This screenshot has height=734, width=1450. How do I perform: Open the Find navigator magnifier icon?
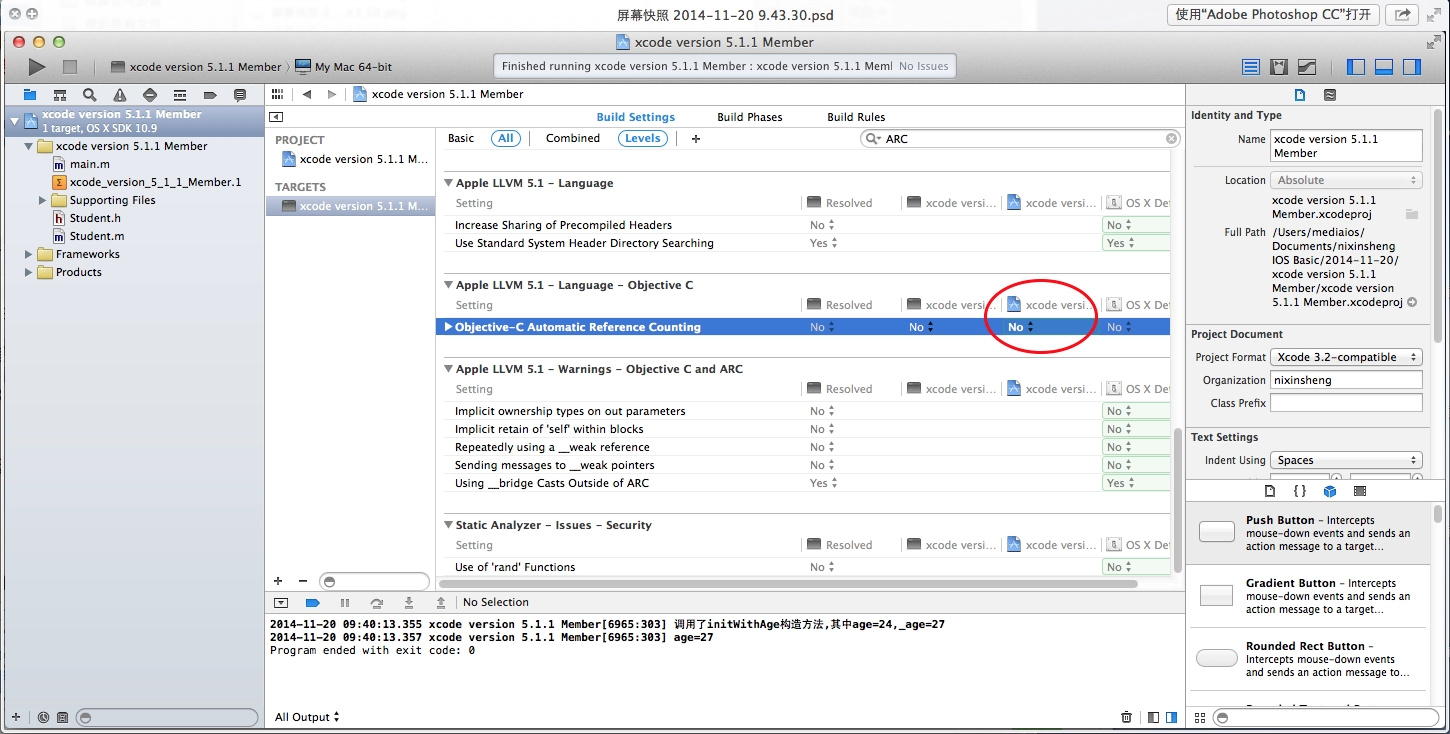[90, 95]
